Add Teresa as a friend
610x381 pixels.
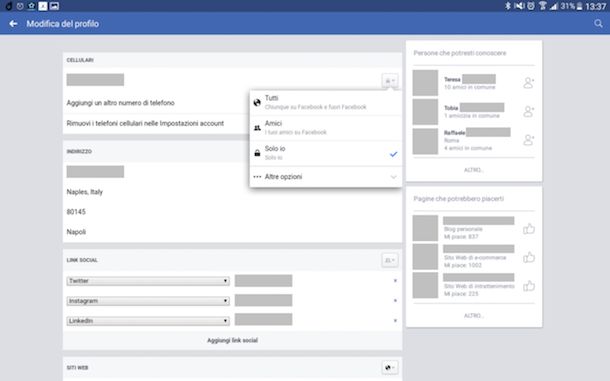(x=528, y=83)
